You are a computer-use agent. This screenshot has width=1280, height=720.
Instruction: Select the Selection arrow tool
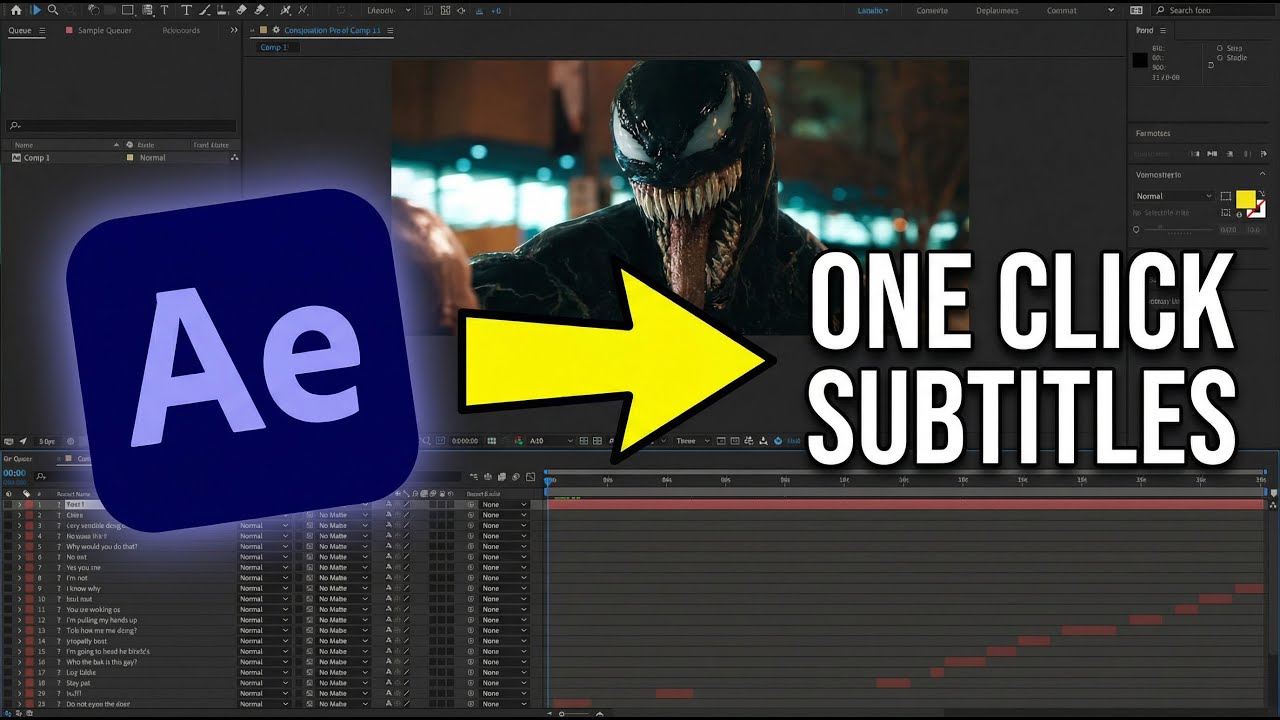[x=36, y=10]
